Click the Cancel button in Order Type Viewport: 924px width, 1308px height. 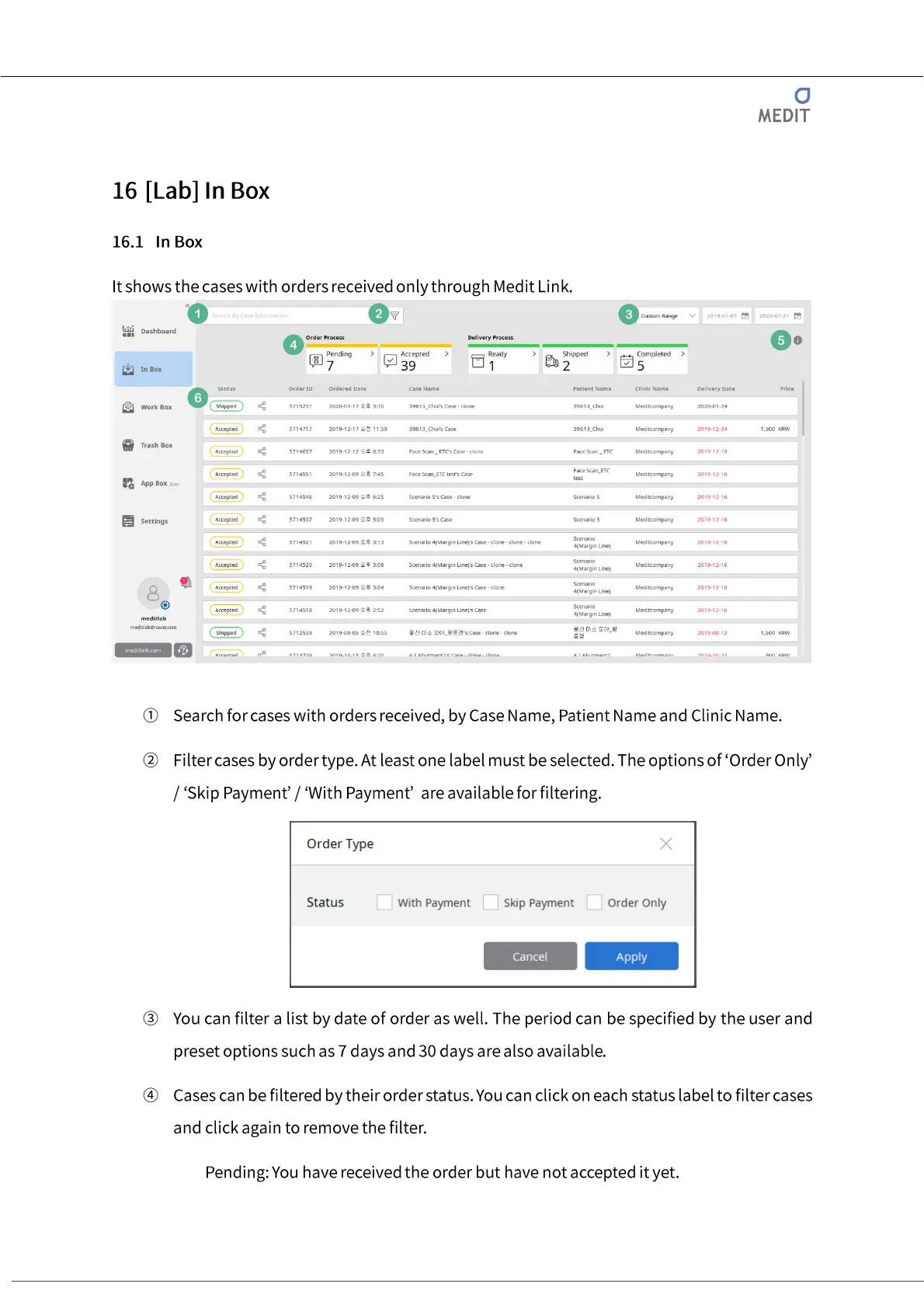click(530, 956)
